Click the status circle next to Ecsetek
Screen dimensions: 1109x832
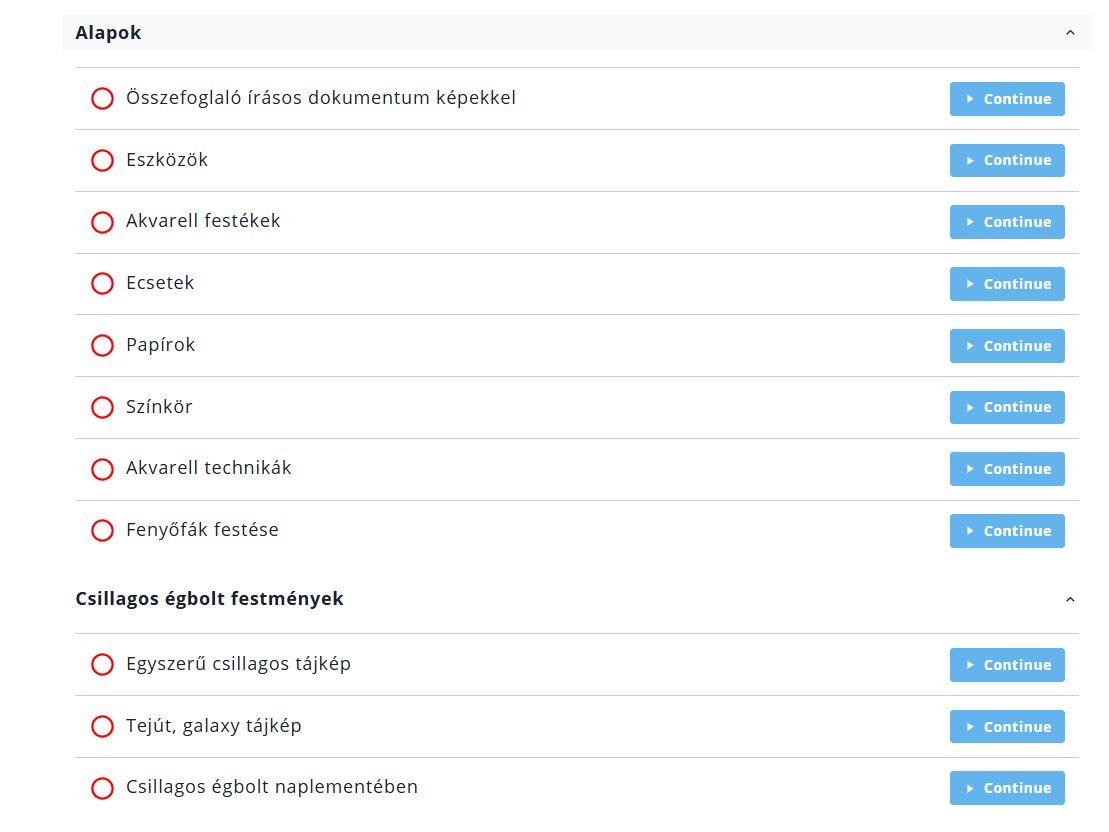[x=102, y=284]
